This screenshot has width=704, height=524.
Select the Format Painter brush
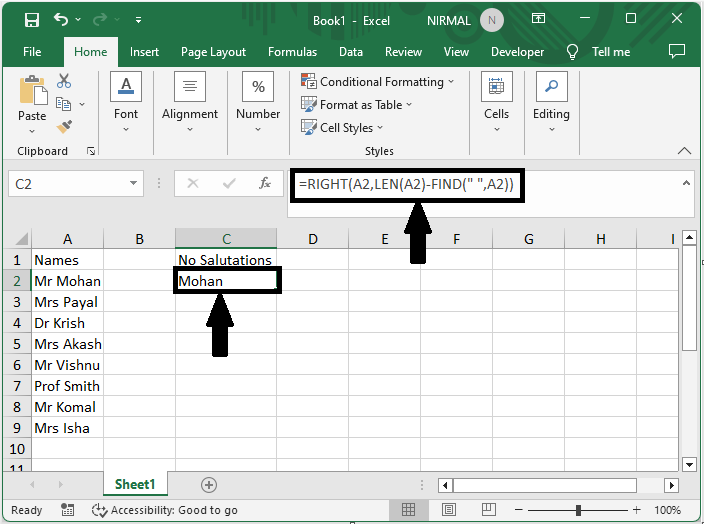[x=65, y=127]
